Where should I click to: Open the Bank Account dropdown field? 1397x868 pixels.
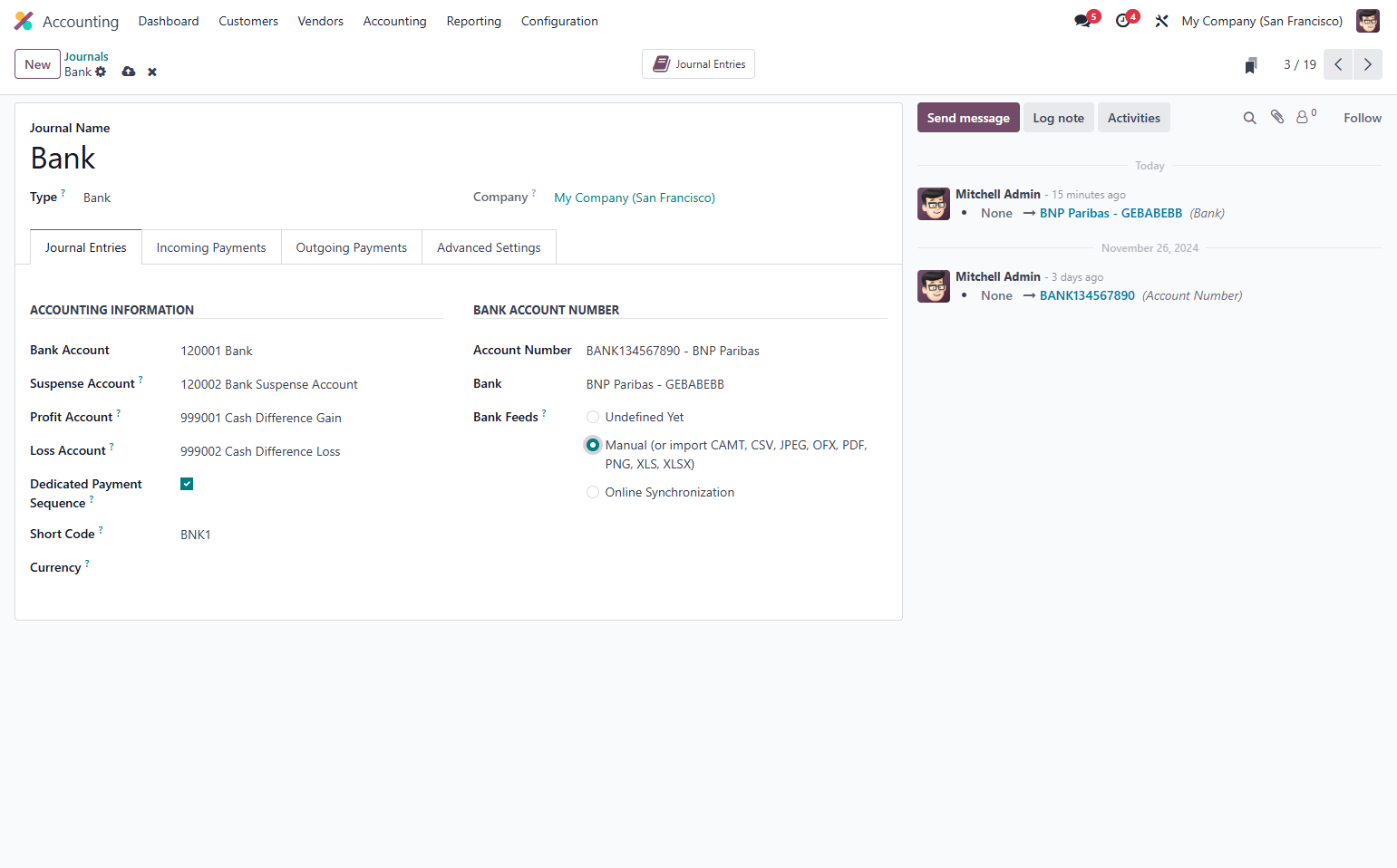[312, 351]
